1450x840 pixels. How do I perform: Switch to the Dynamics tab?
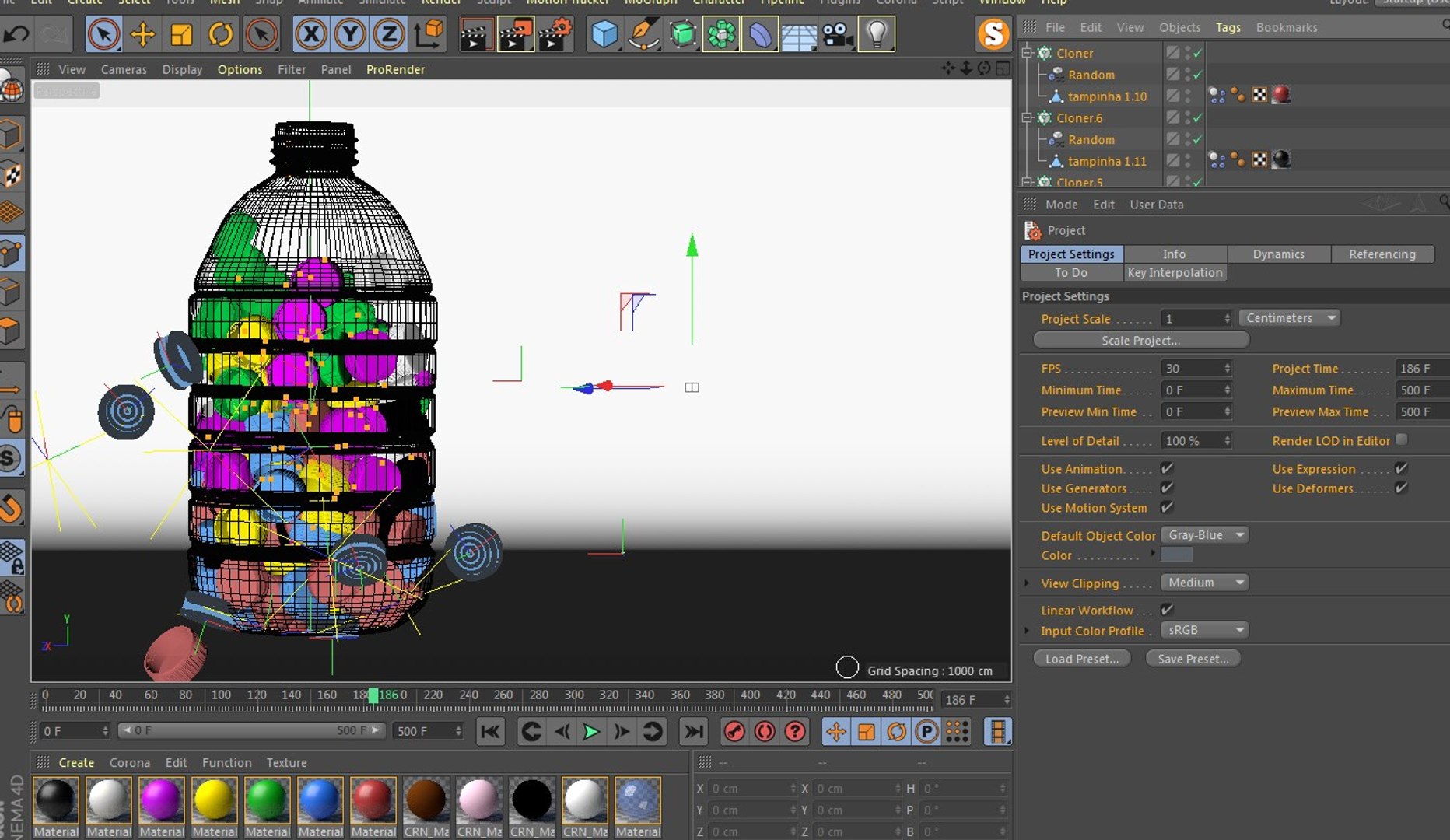pyautogui.click(x=1278, y=254)
